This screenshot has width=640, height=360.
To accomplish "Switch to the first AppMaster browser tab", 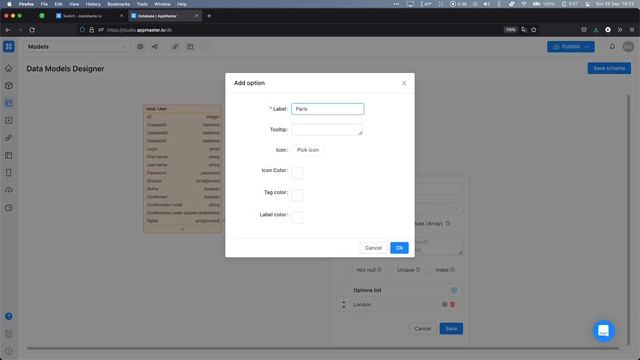I will 89,16.
